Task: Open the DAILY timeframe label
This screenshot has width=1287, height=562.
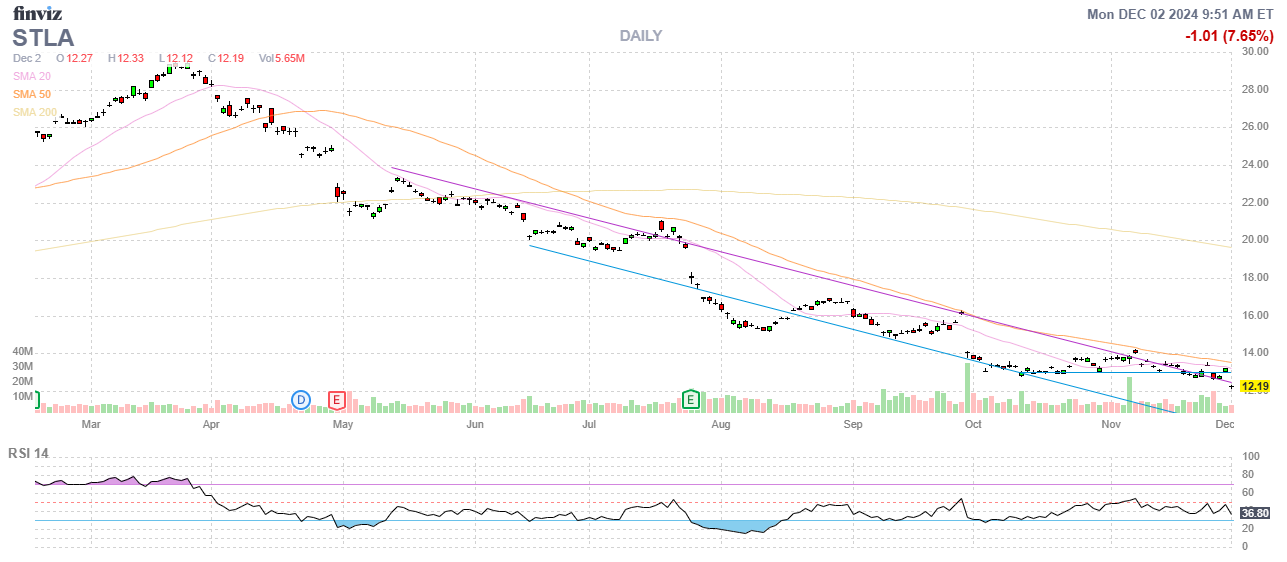Action: click(x=640, y=36)
